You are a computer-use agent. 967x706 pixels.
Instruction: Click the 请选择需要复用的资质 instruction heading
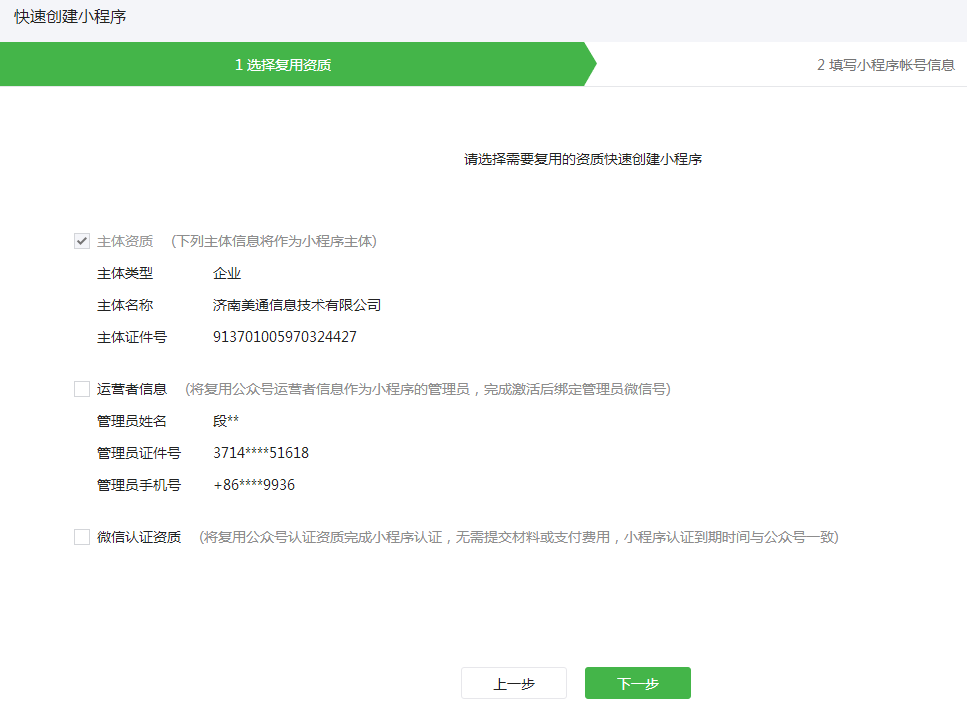[582, 159]
